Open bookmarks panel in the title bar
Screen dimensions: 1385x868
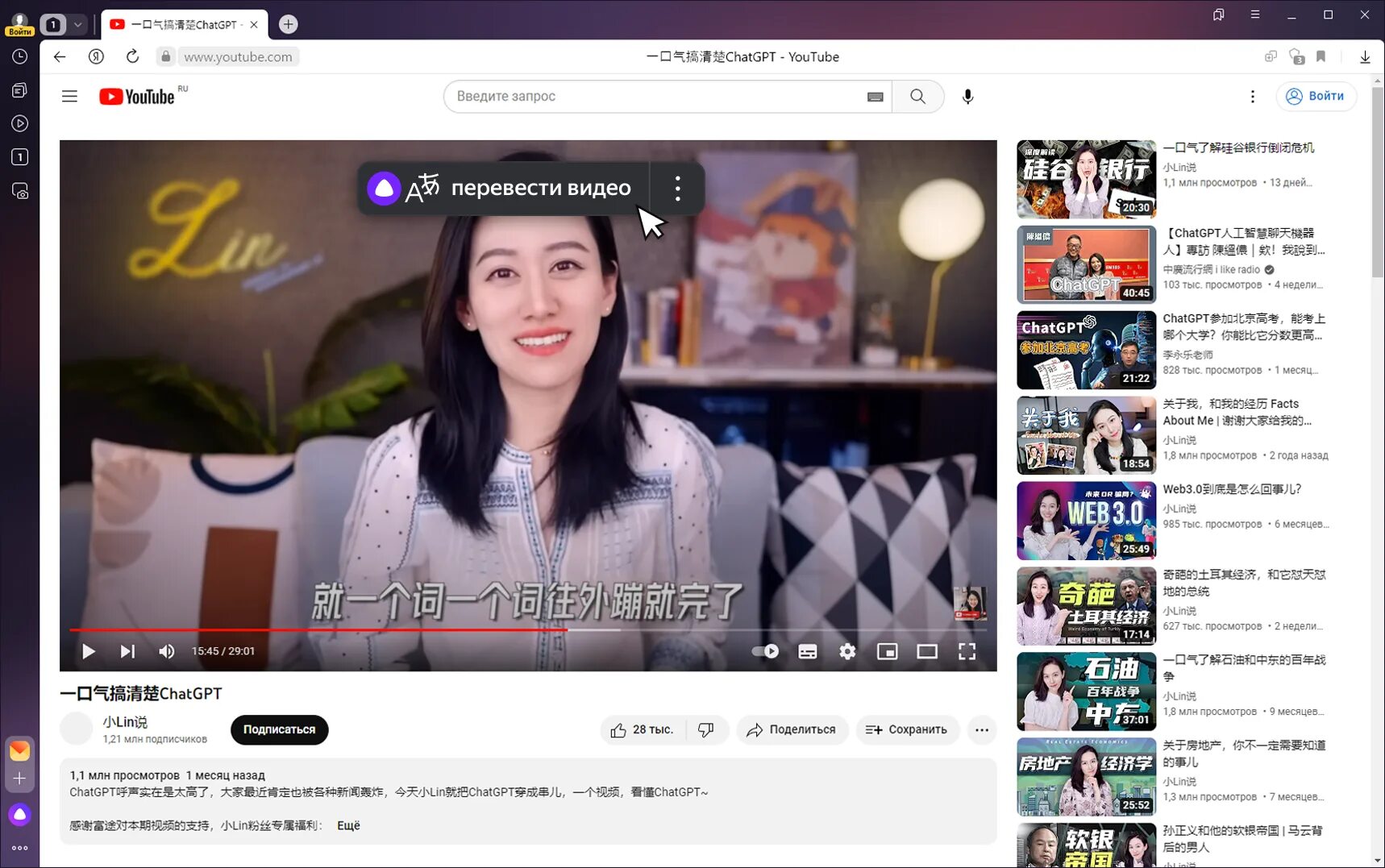click(1218, 15)
